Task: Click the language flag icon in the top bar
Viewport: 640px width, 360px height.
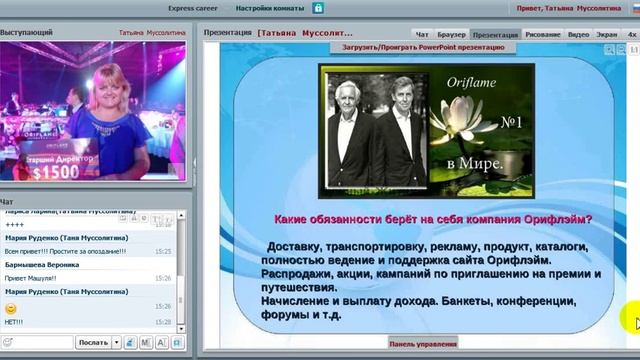Action: click(x=636, y=8)
